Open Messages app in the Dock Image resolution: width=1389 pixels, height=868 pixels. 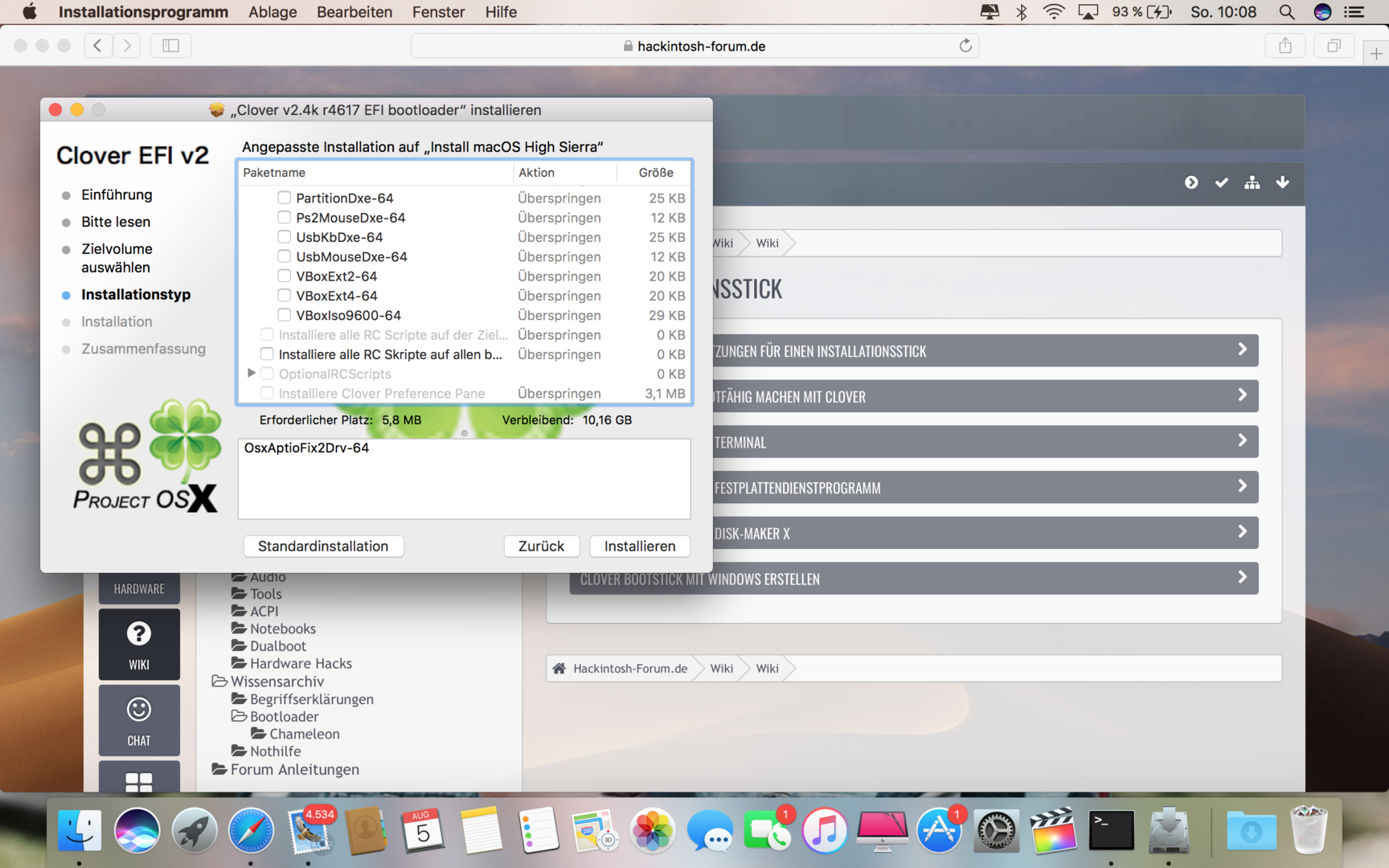point(710,830)
